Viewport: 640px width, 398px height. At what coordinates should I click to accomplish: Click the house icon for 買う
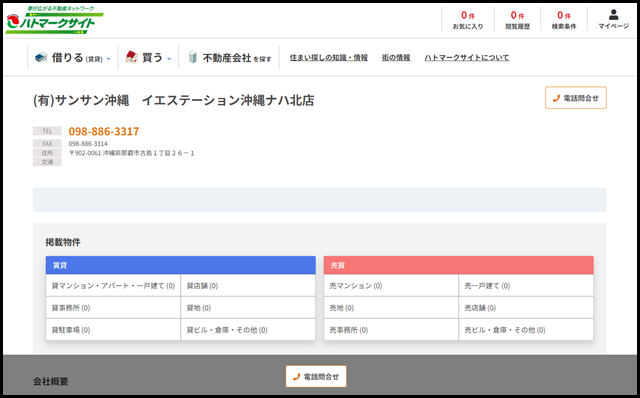point(131,57)
